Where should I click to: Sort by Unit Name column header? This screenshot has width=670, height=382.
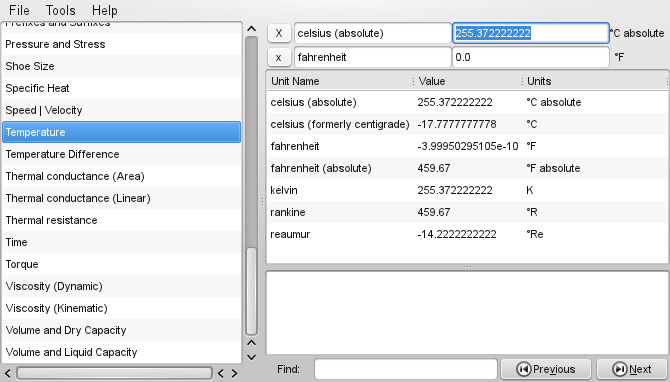pyautogui.click(x=340, y=81)
